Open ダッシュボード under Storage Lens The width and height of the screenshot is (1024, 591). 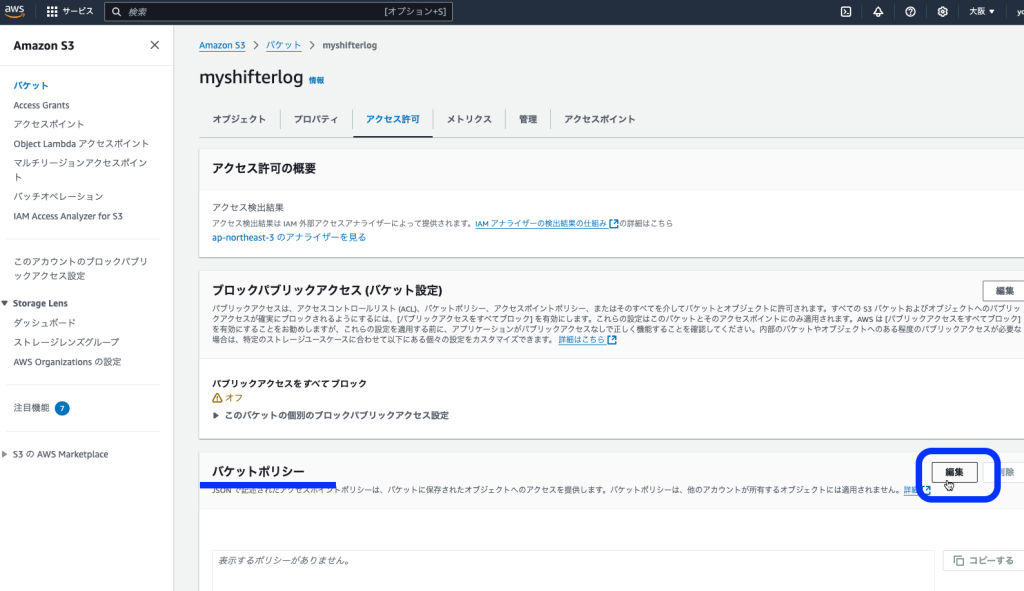tap(44, 323)
